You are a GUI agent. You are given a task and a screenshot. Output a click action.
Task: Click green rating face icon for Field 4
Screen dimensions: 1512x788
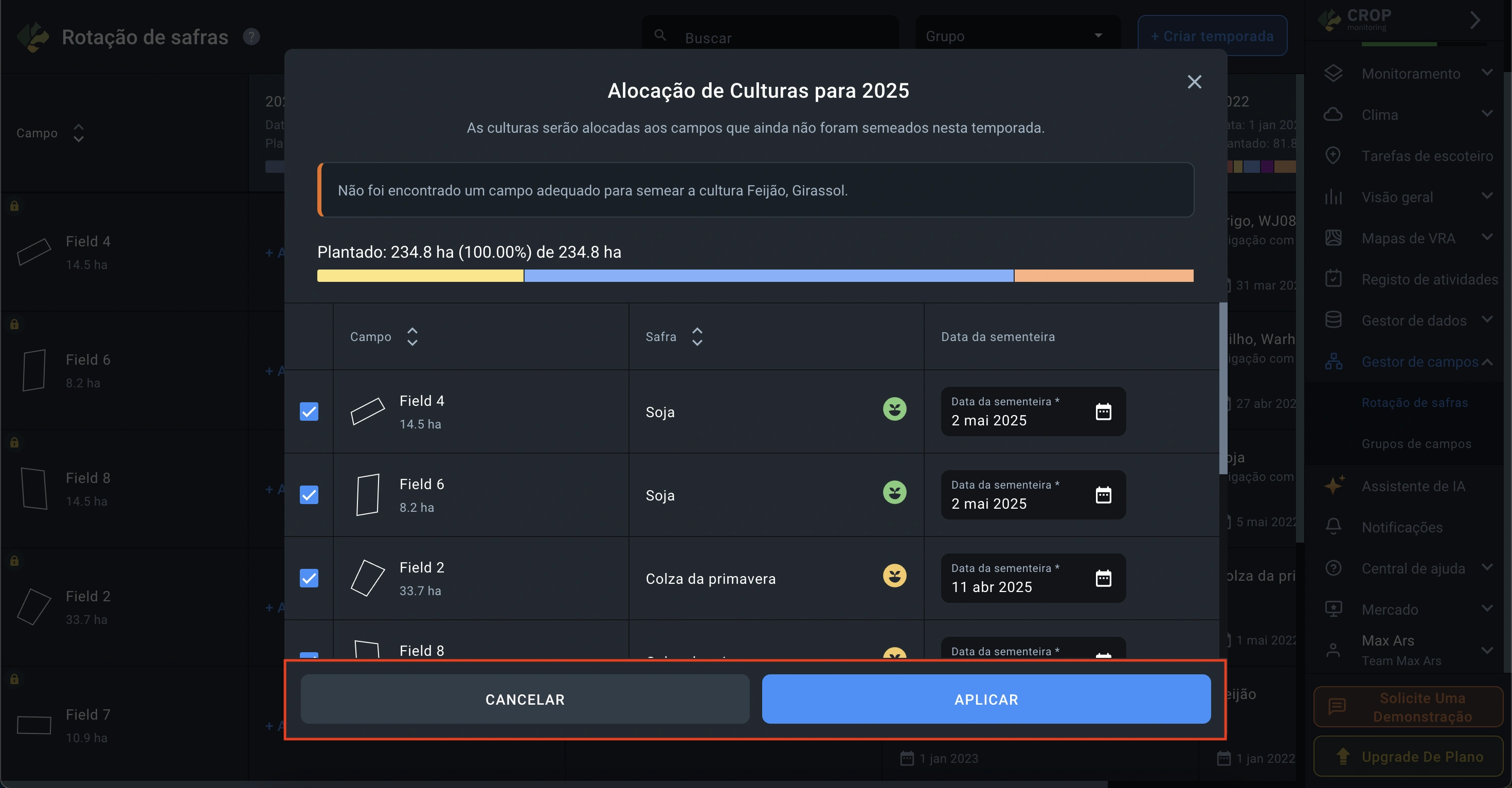click(894, 409)
